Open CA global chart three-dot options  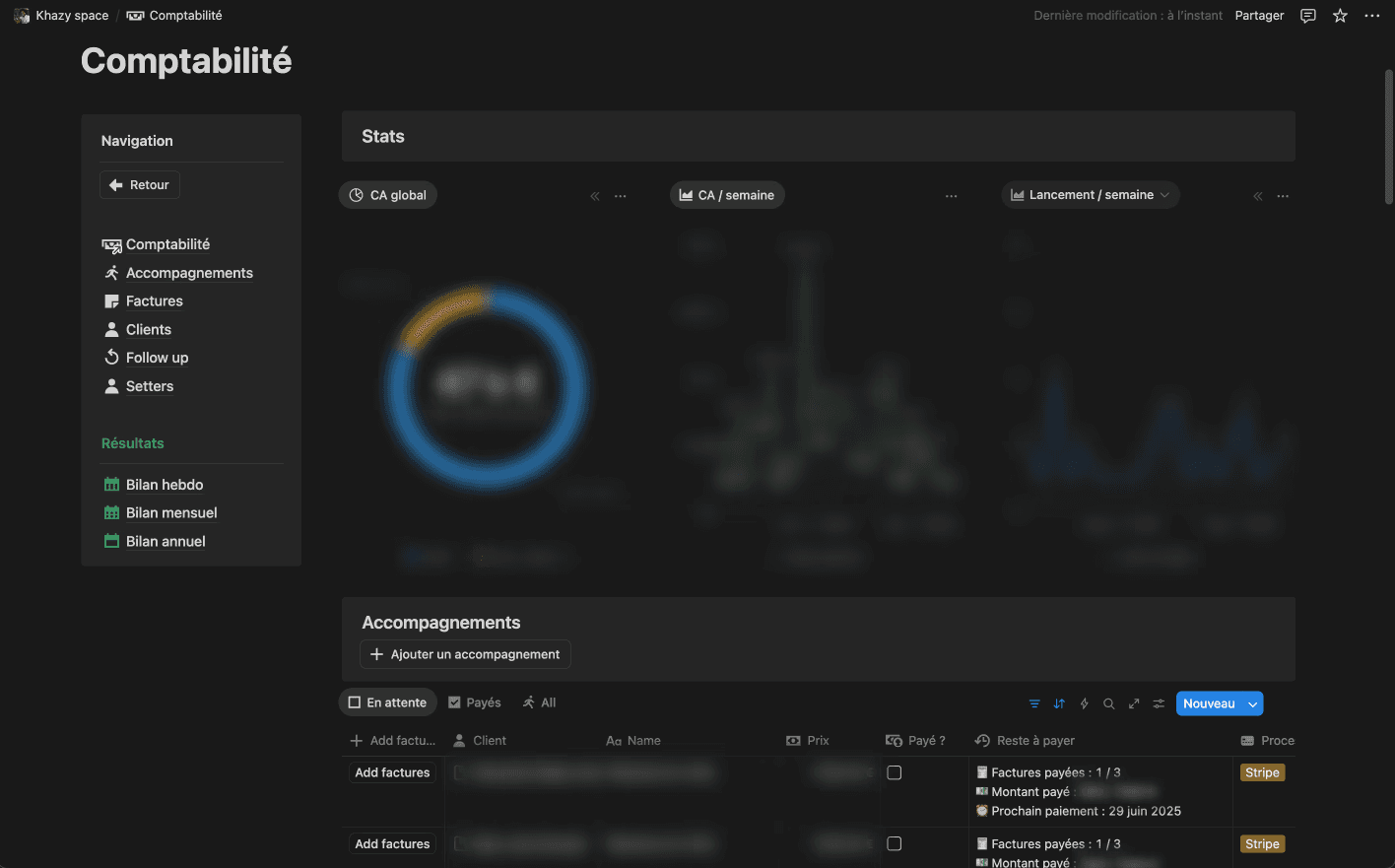click(x=621, y=196)
